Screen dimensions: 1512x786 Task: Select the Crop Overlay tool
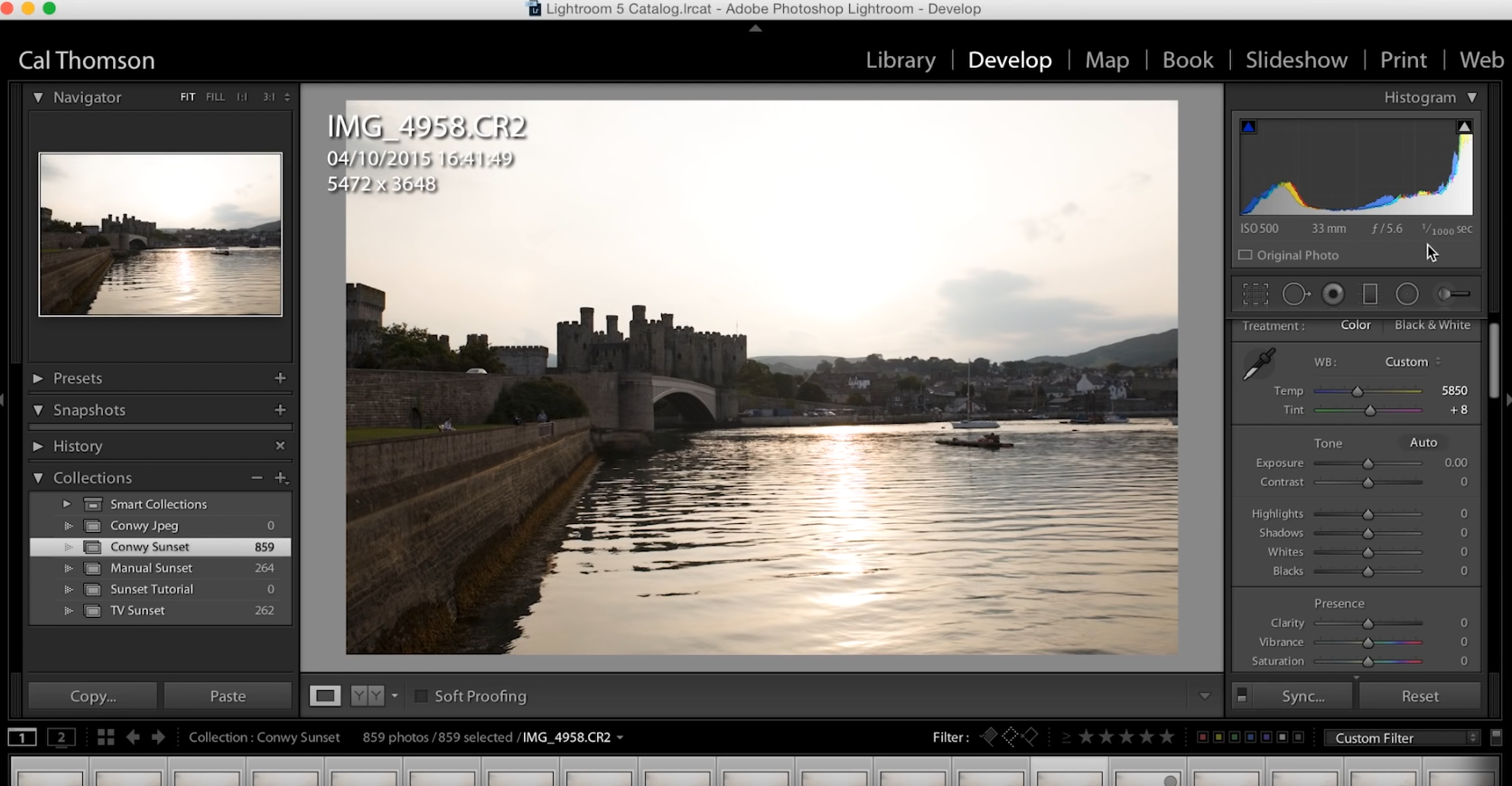coord(1255,295)
